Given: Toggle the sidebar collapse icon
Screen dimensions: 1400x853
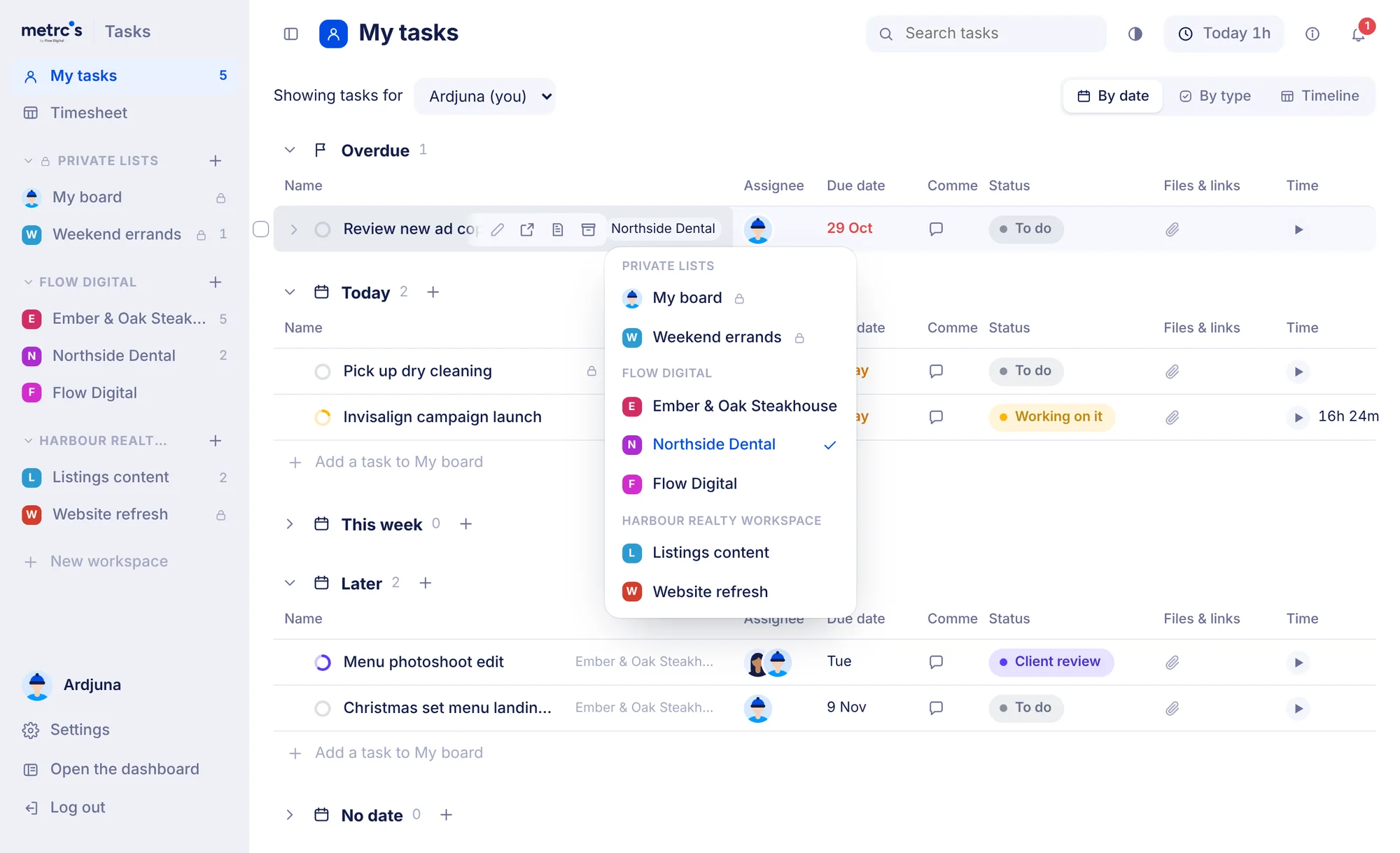Looking at the screenshot, I should (291, 34).
